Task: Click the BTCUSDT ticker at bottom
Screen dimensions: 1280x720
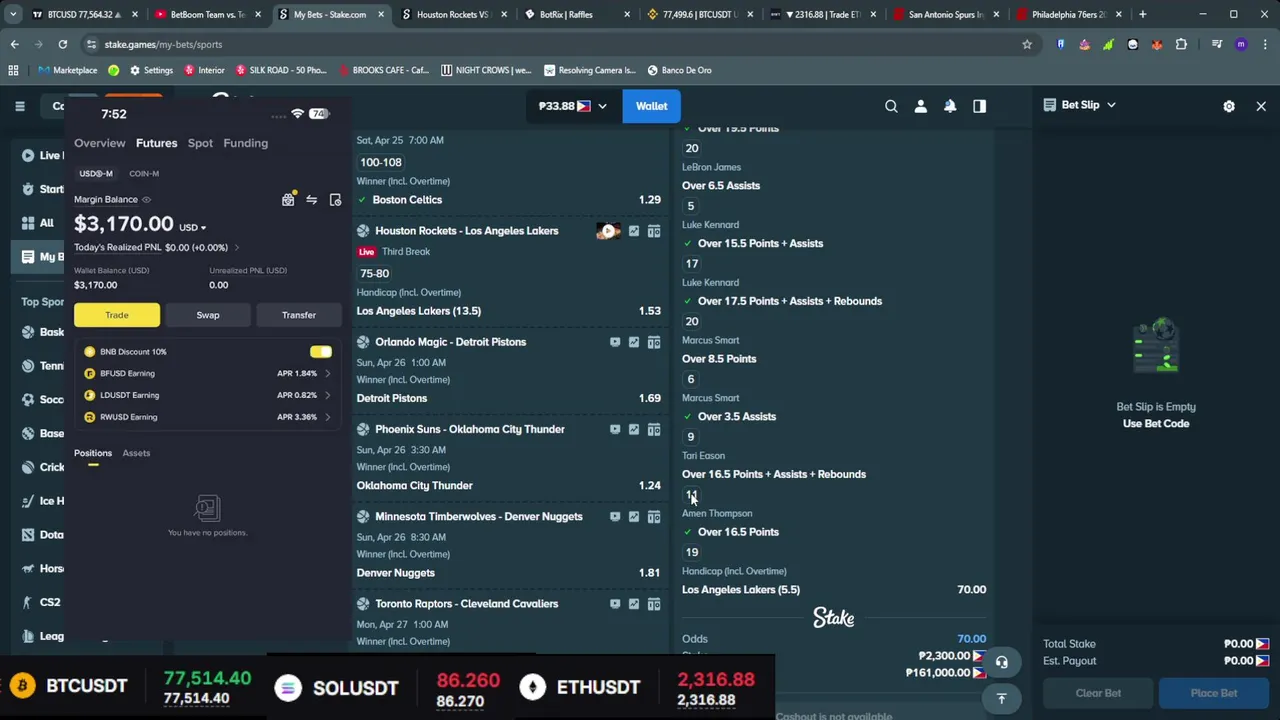Action: [x=87, y=687]
